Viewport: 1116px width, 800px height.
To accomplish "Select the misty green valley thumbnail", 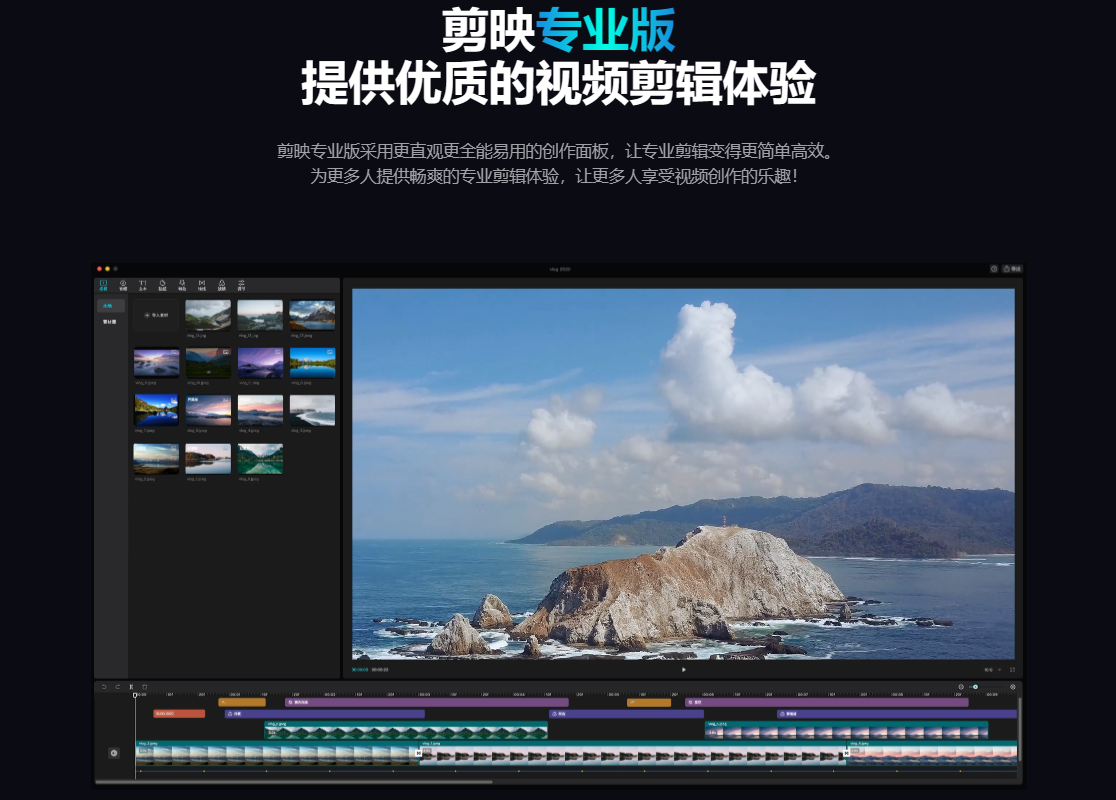I will coord(208,315).
